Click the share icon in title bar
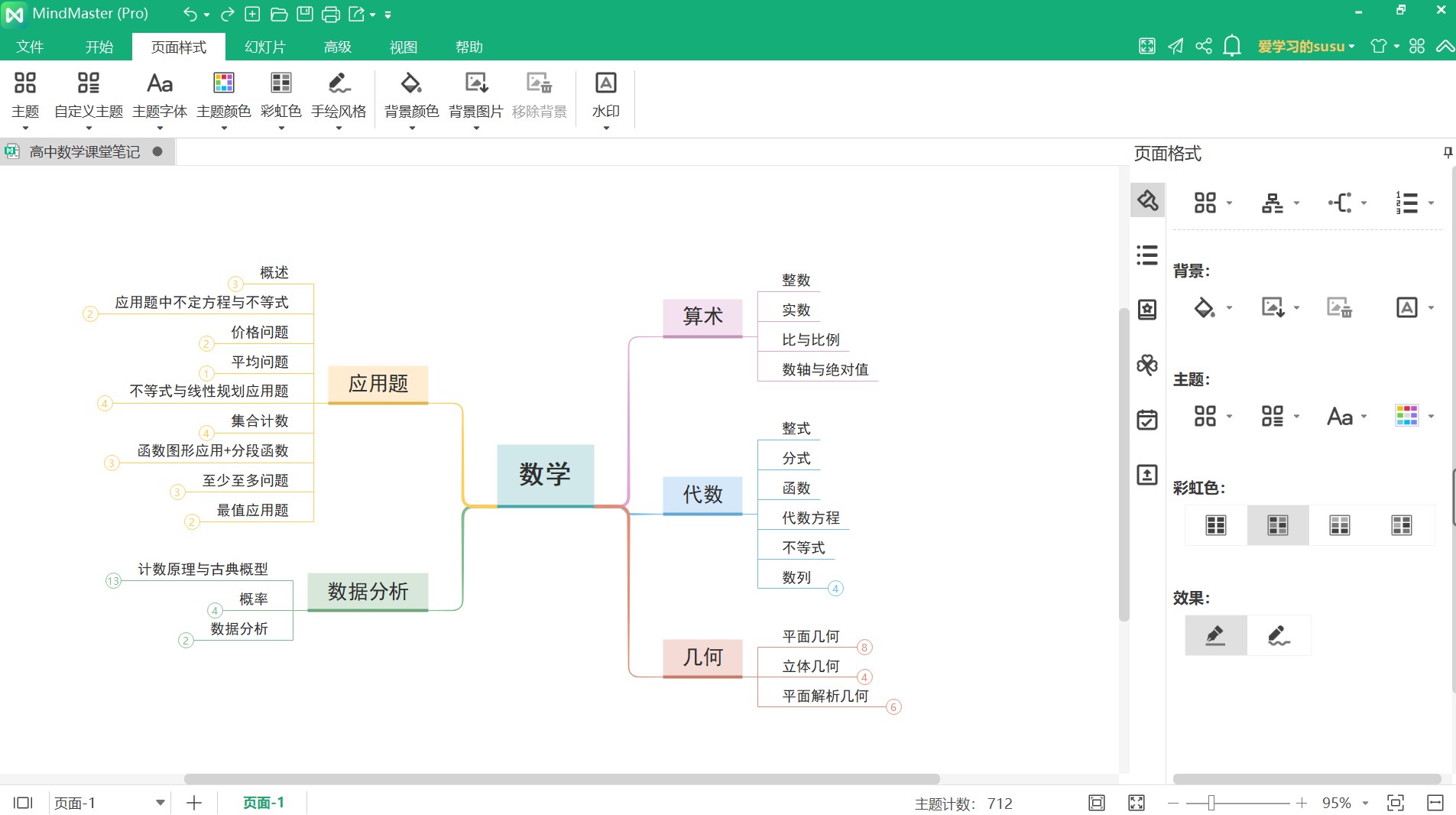Screen dimensions: 1456x815 tap(1204, 46)
